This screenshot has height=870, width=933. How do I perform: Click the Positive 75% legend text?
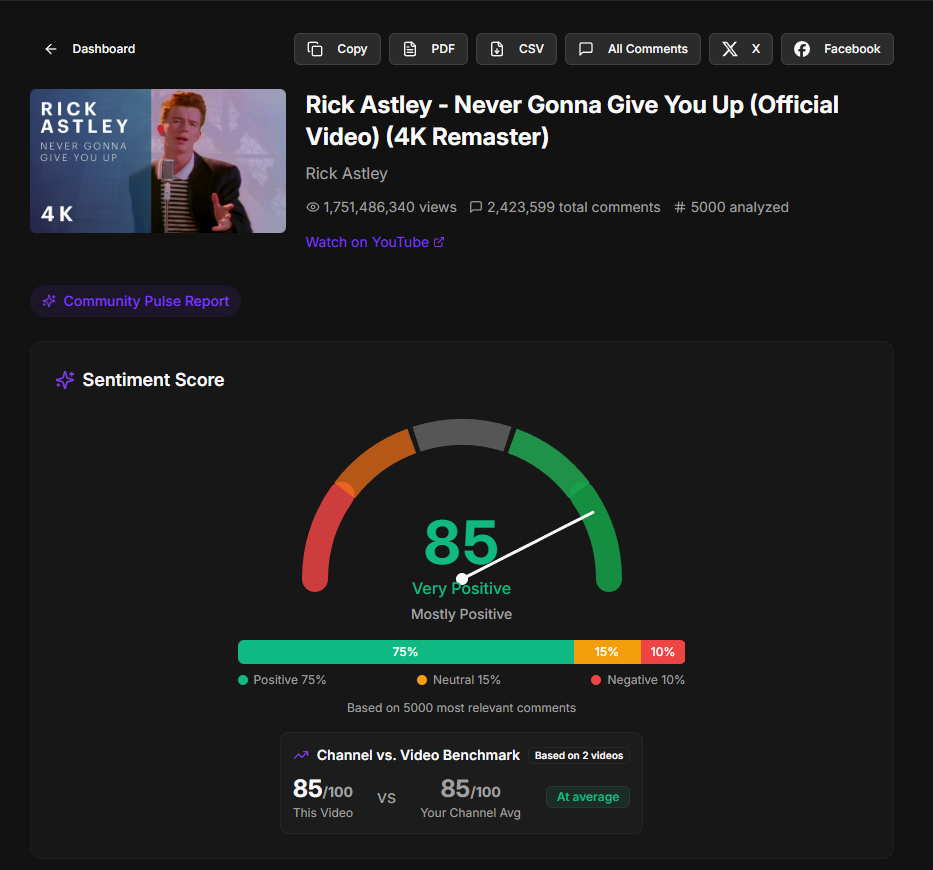(x=290, y=680)
